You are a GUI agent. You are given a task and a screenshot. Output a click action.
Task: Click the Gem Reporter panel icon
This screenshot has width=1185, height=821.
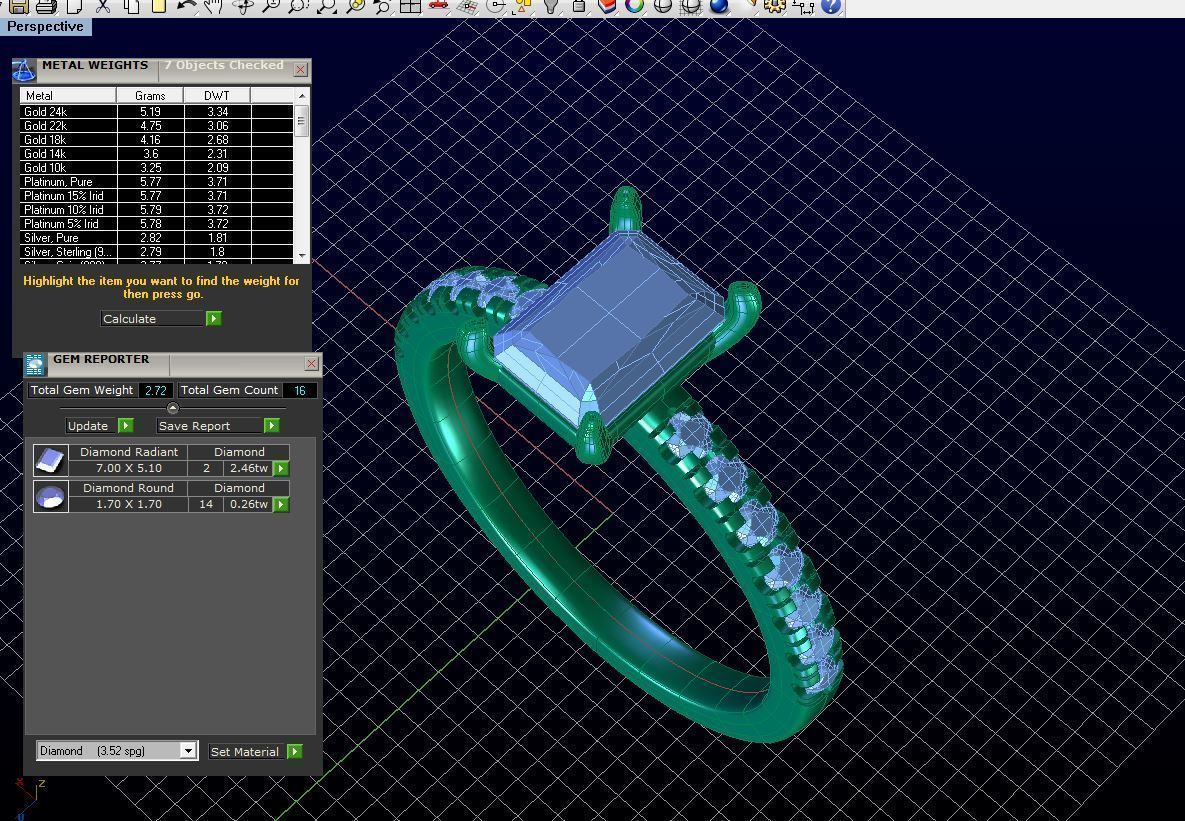(35, 364)
